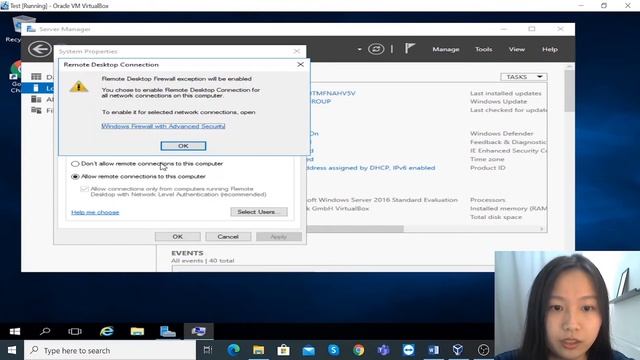The width and height of the screenshot is (640, 360).
Task: Click the Last installed updates label
Action: pyautogui.click(x=506, y=93)
